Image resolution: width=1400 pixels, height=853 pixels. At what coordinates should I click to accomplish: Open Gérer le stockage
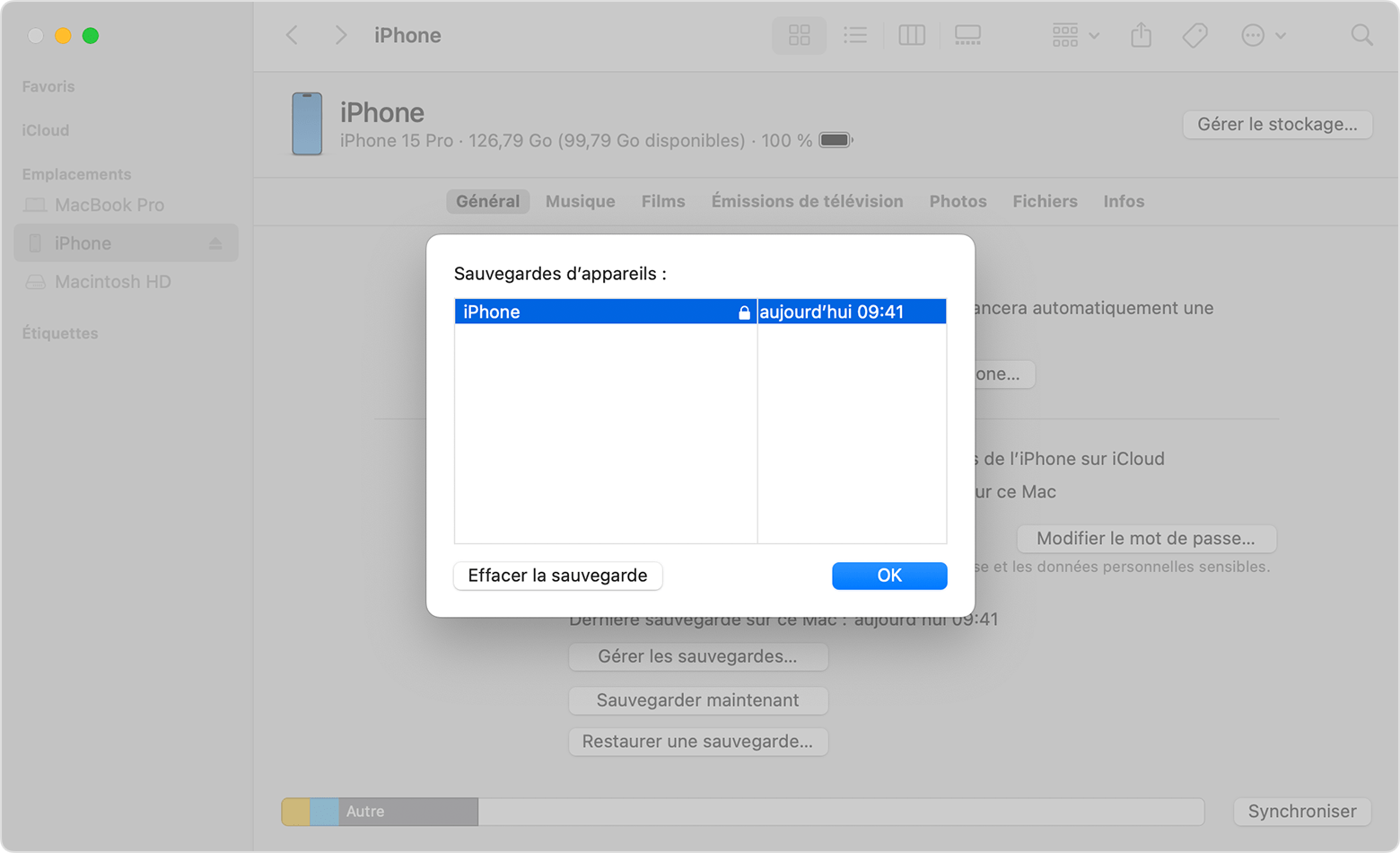[x=1277, y=124]
